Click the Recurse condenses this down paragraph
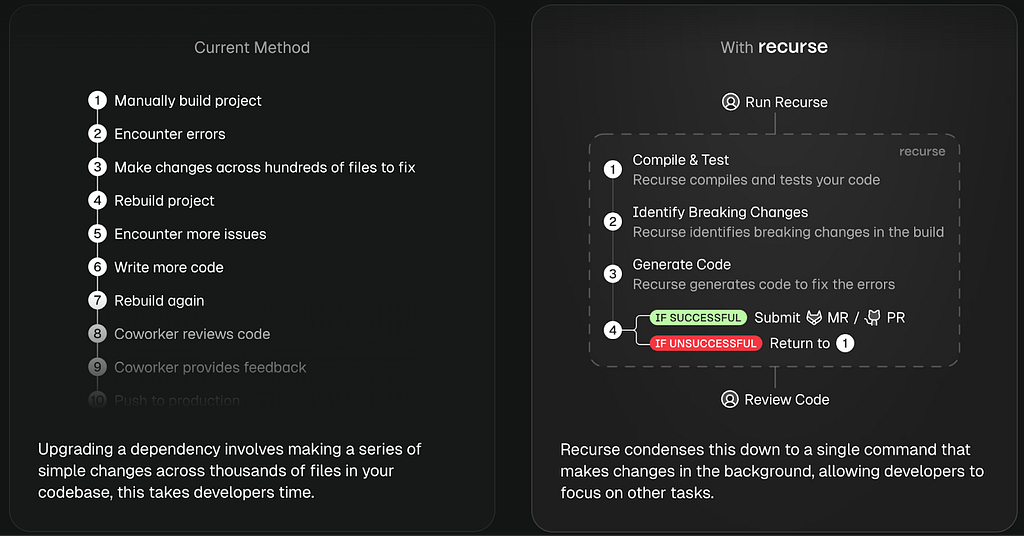The width and height of the screenshot is (1024, 536). tap(772, 471)
